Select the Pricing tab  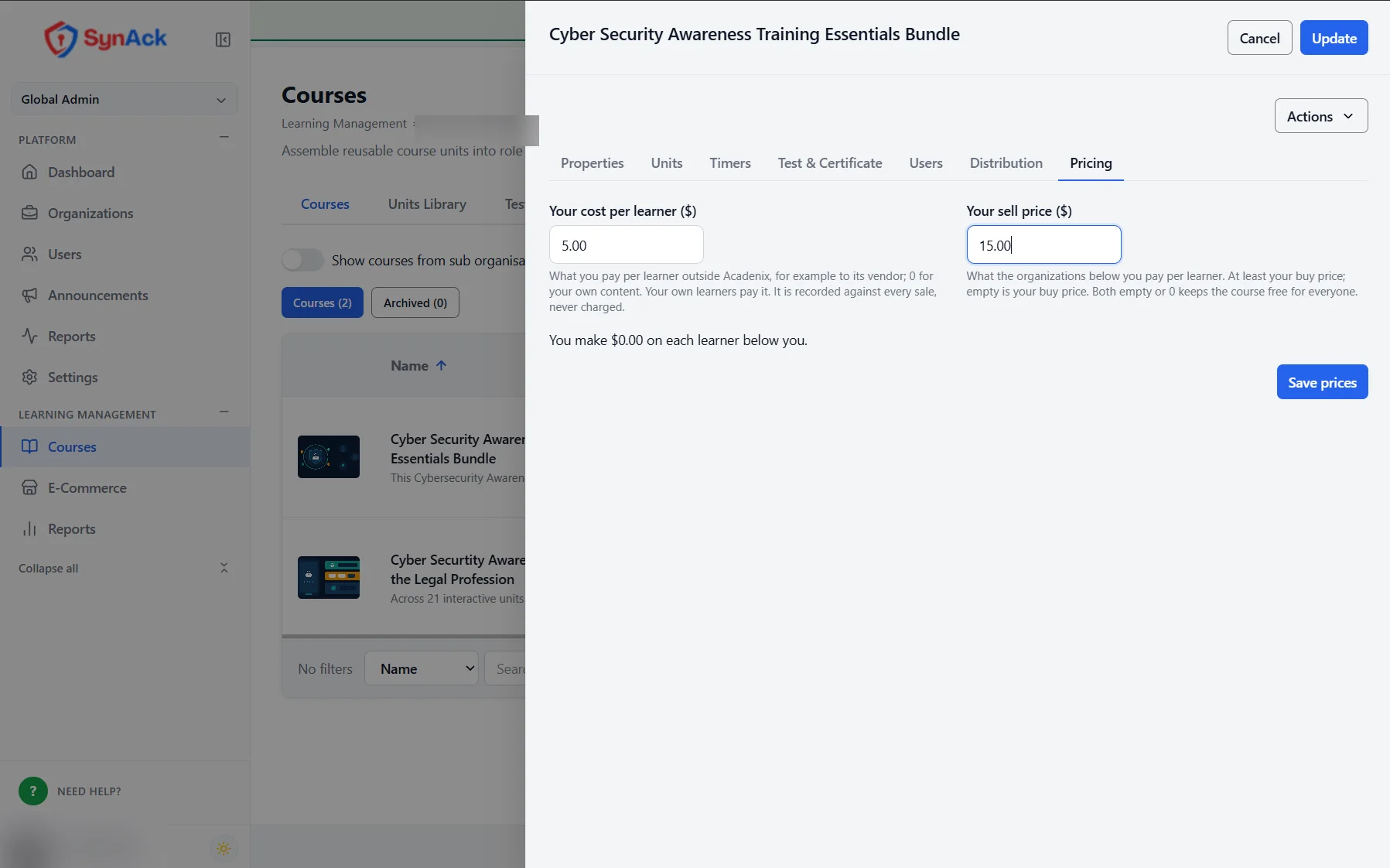coord(1091,163)
